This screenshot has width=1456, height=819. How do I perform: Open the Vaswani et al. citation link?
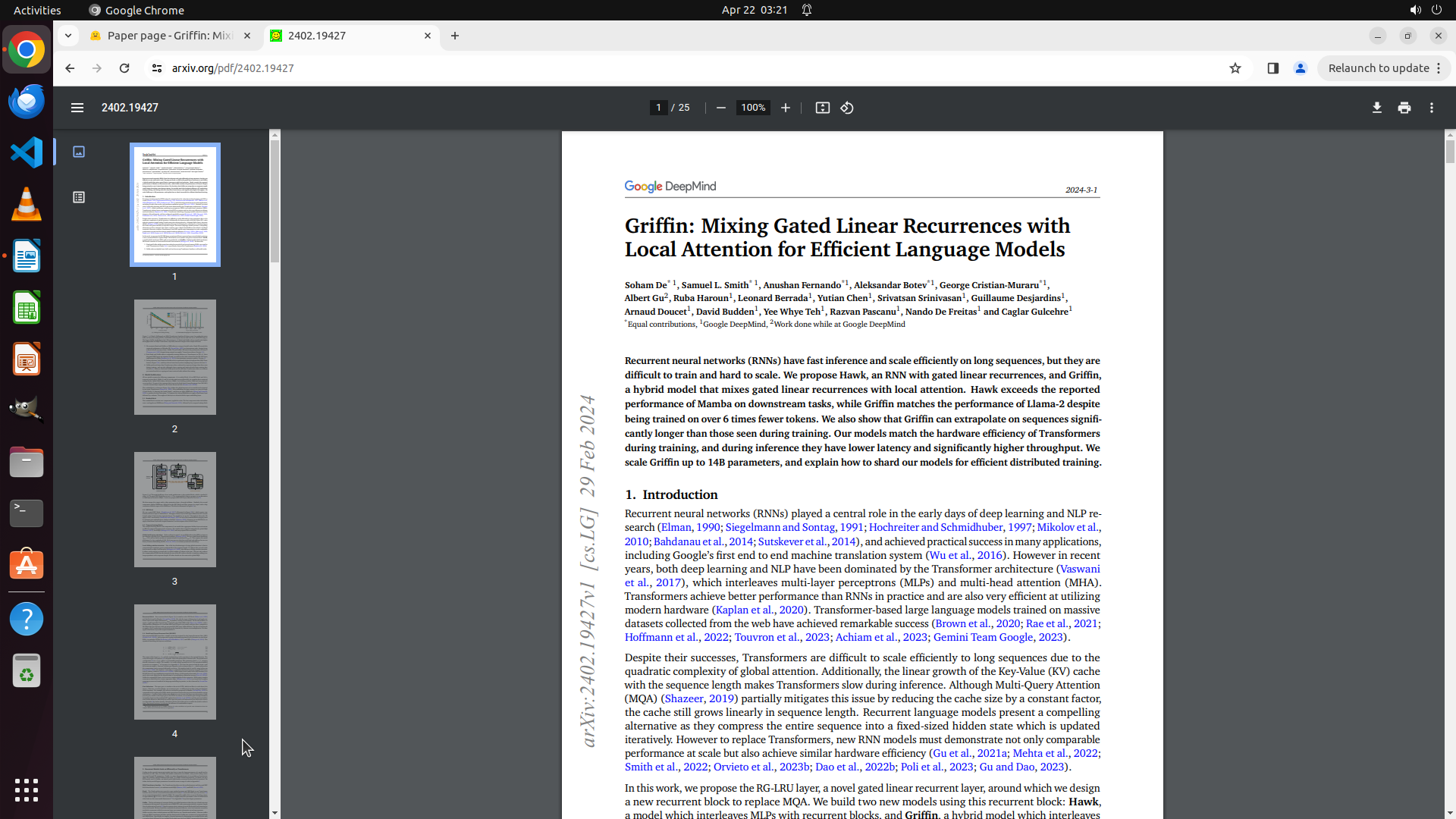click(x=1079, y=569)
